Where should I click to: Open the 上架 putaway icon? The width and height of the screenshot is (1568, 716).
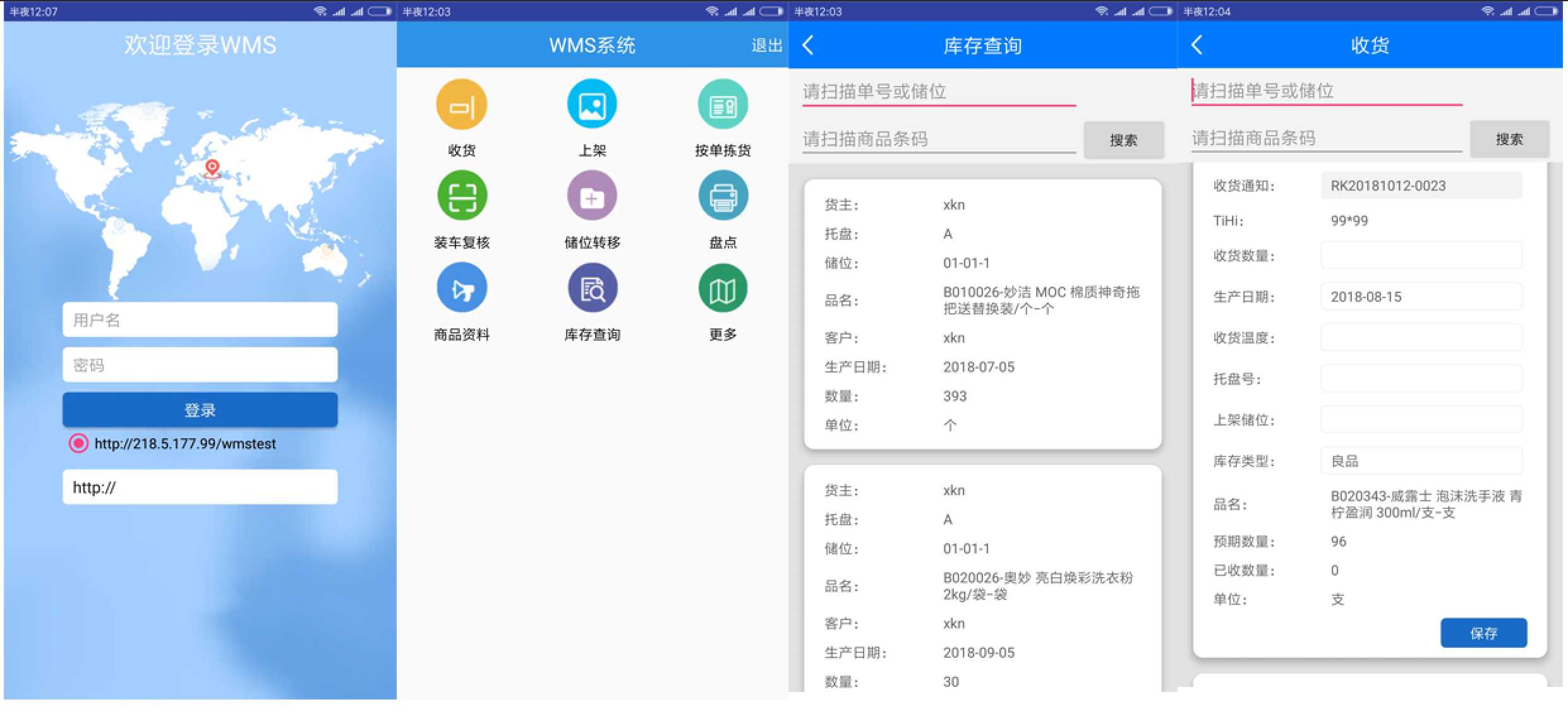click(x=592, y=104)
